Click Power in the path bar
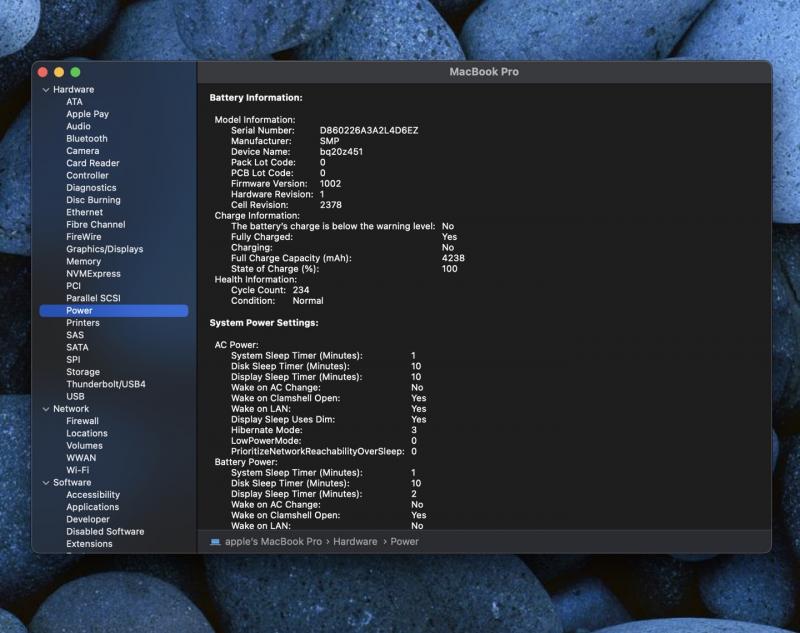 click(404, 542)
